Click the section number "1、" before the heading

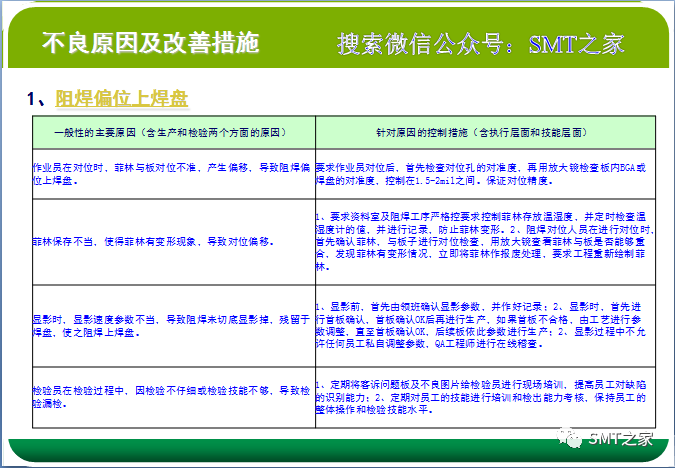pyautogui.click(x=40, y=98)
